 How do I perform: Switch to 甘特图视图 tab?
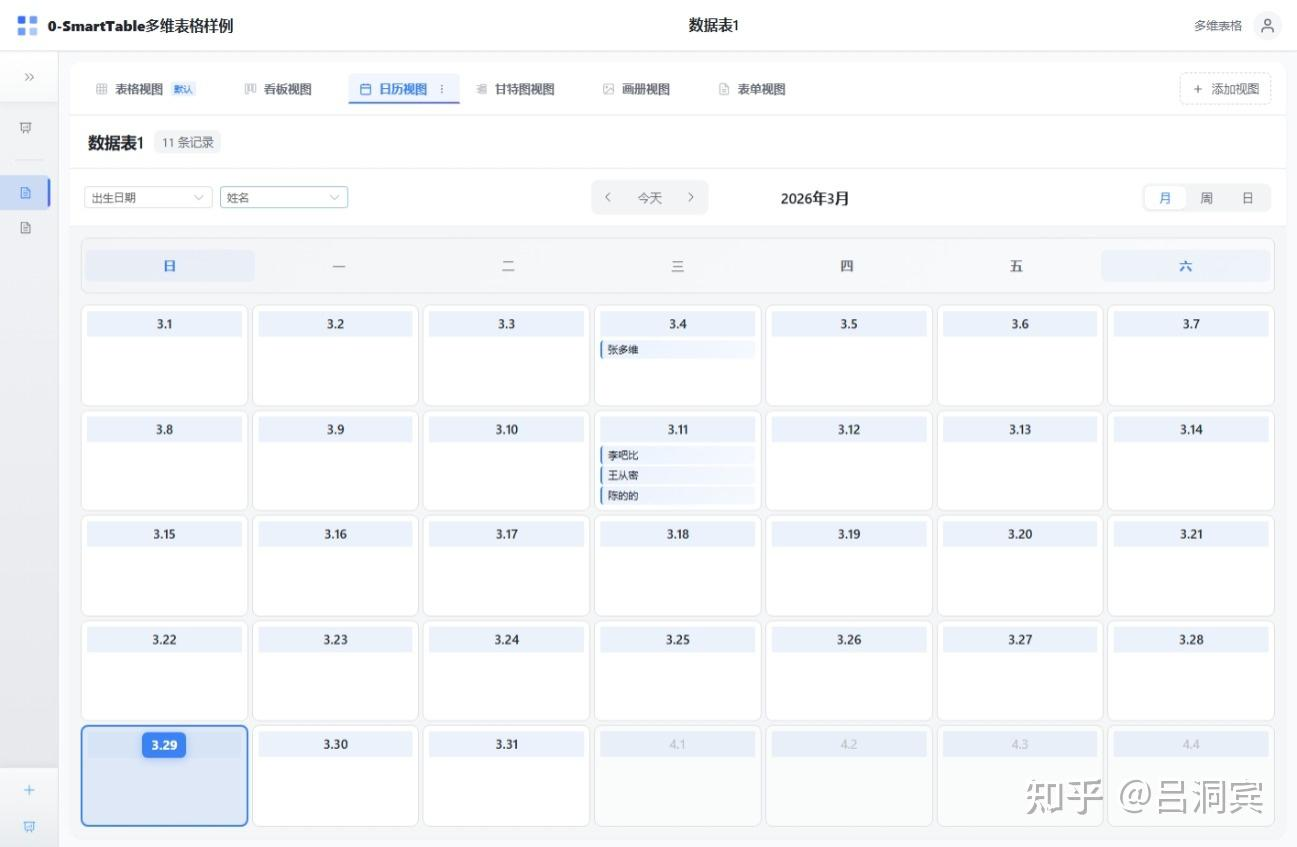pyautogui.click(x=515, y=89)
